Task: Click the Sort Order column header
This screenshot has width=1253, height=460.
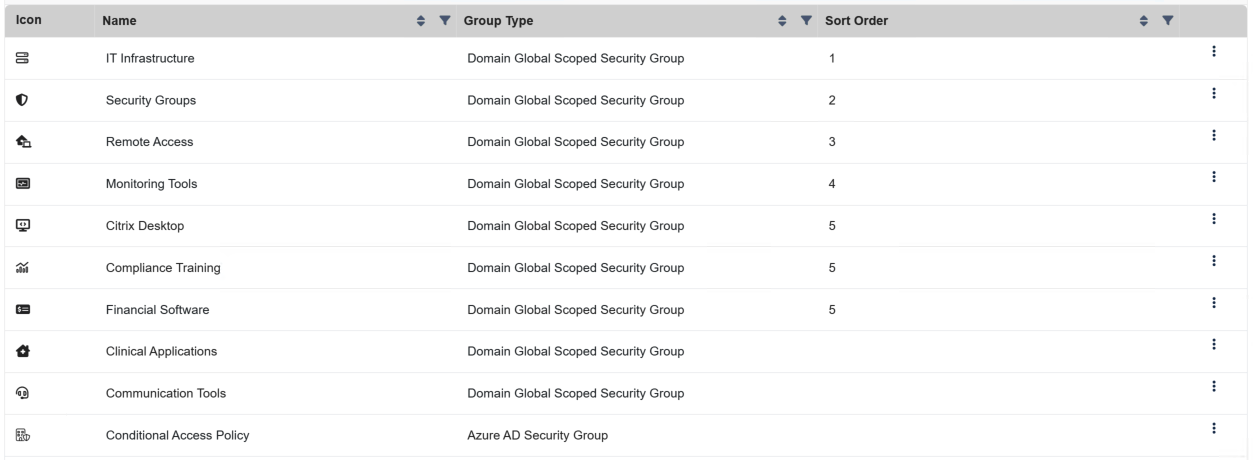Action: [858, 20]
